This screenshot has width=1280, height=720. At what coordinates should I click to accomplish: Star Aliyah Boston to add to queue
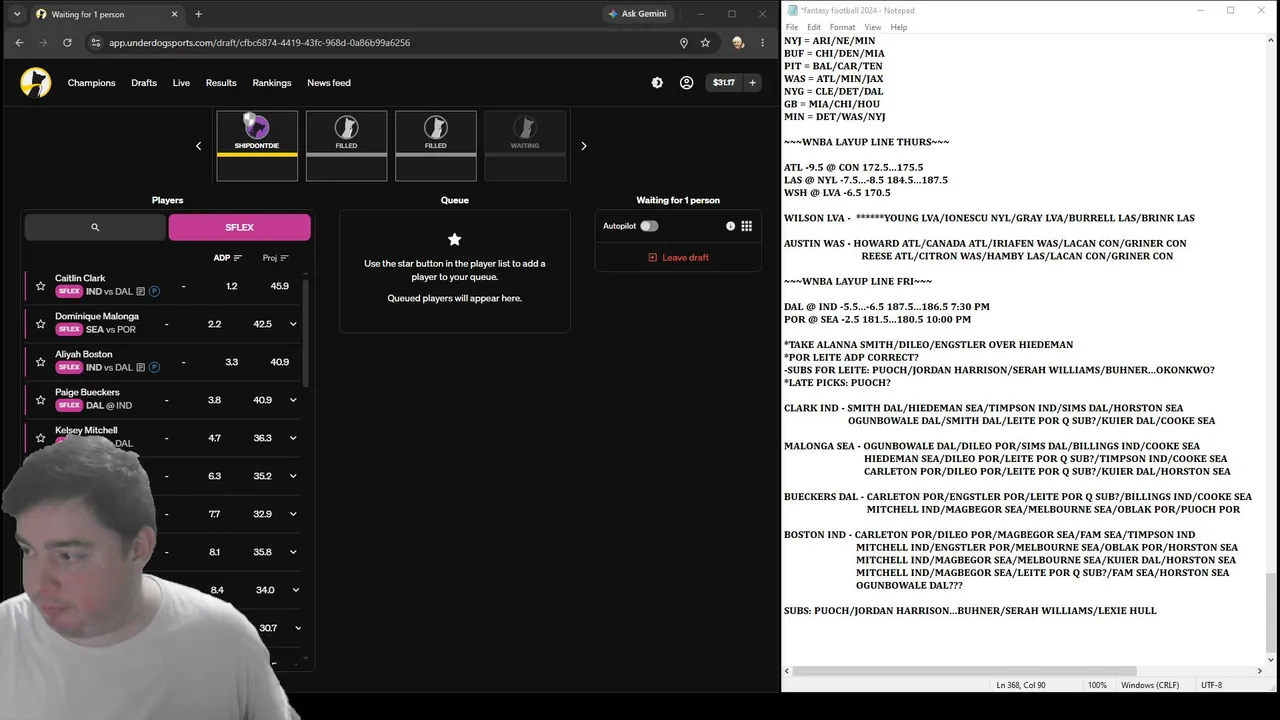[40, 362]
